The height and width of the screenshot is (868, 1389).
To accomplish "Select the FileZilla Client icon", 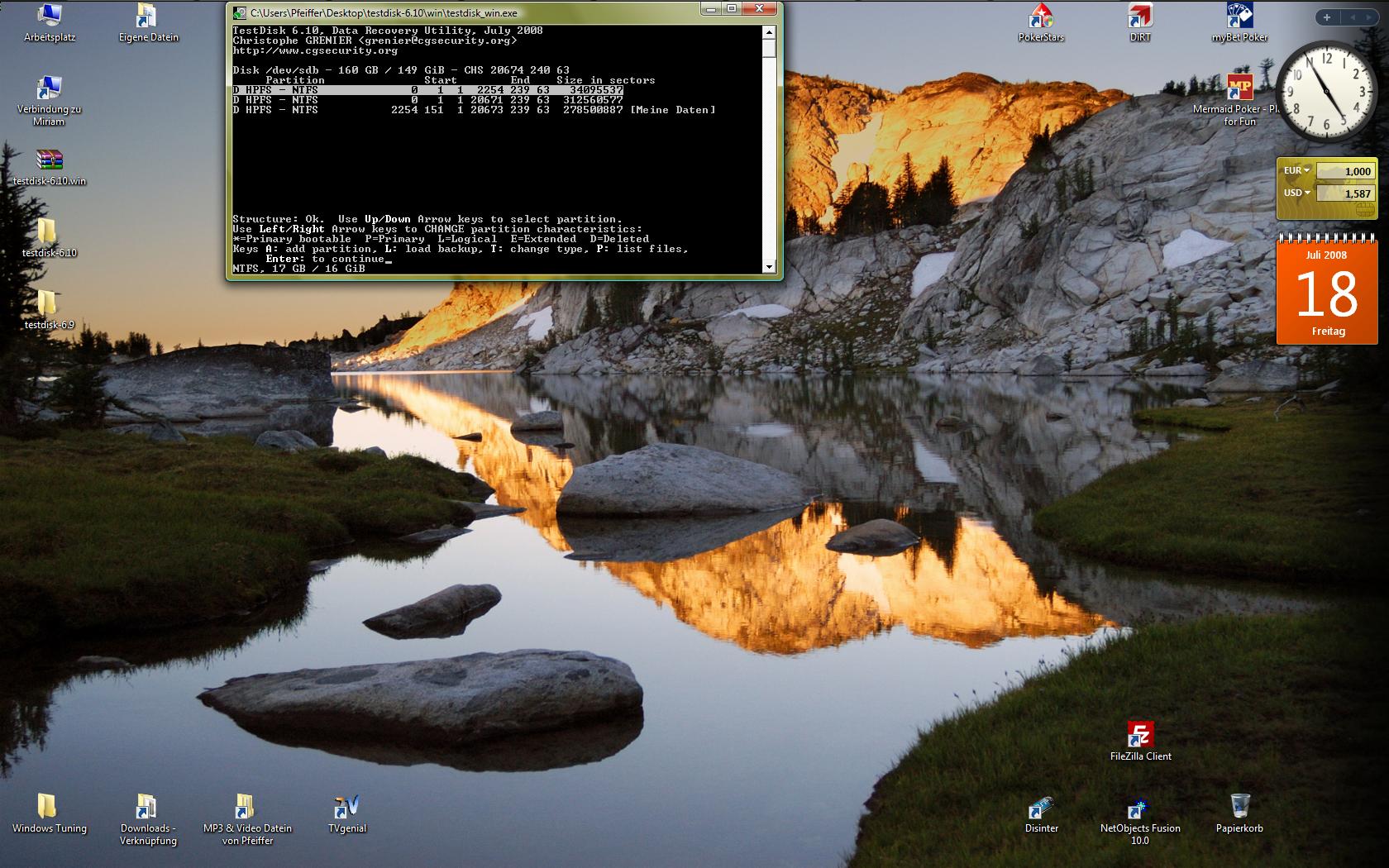I will 1140,742.
